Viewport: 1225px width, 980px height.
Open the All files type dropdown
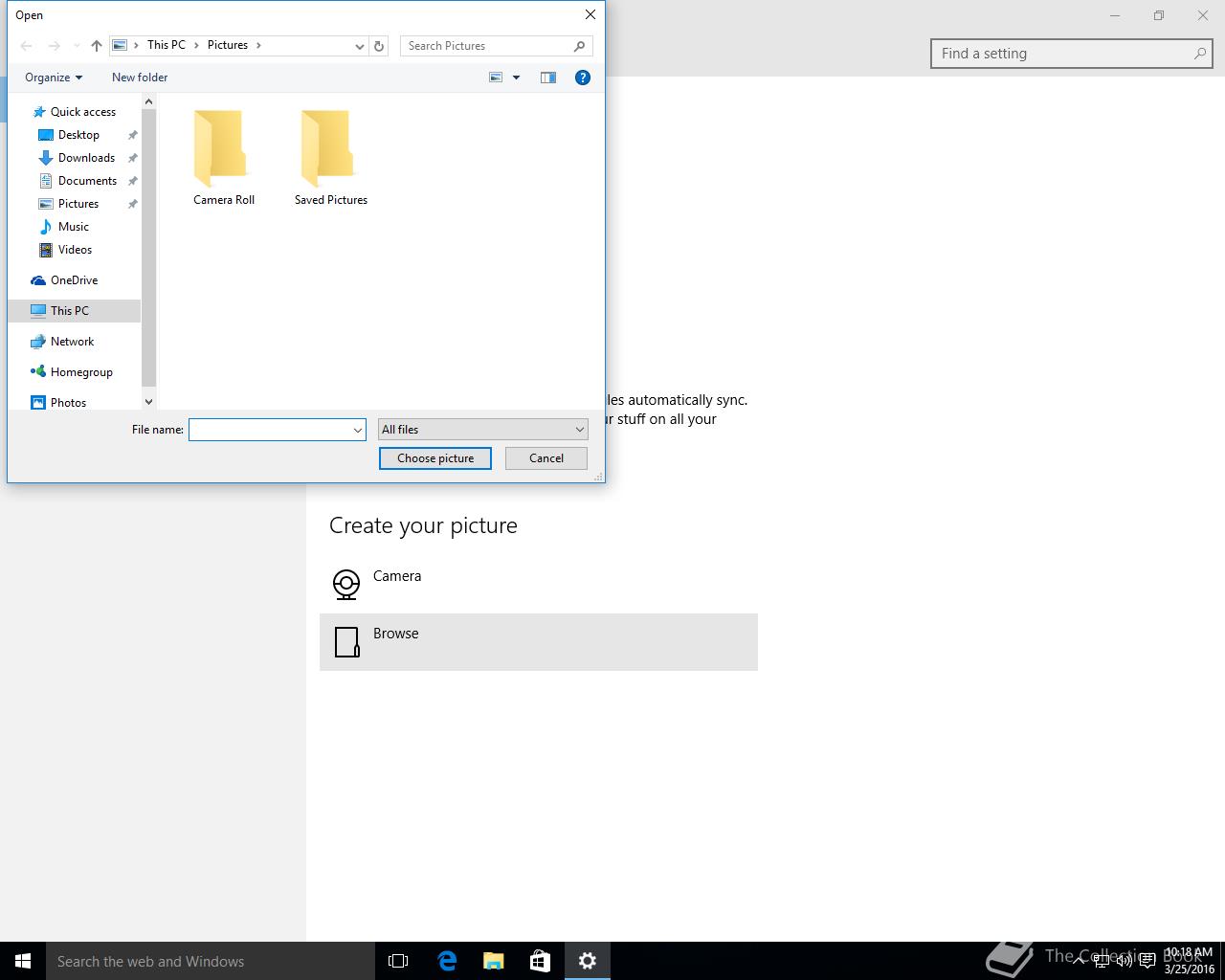click(x=482, y=430)
